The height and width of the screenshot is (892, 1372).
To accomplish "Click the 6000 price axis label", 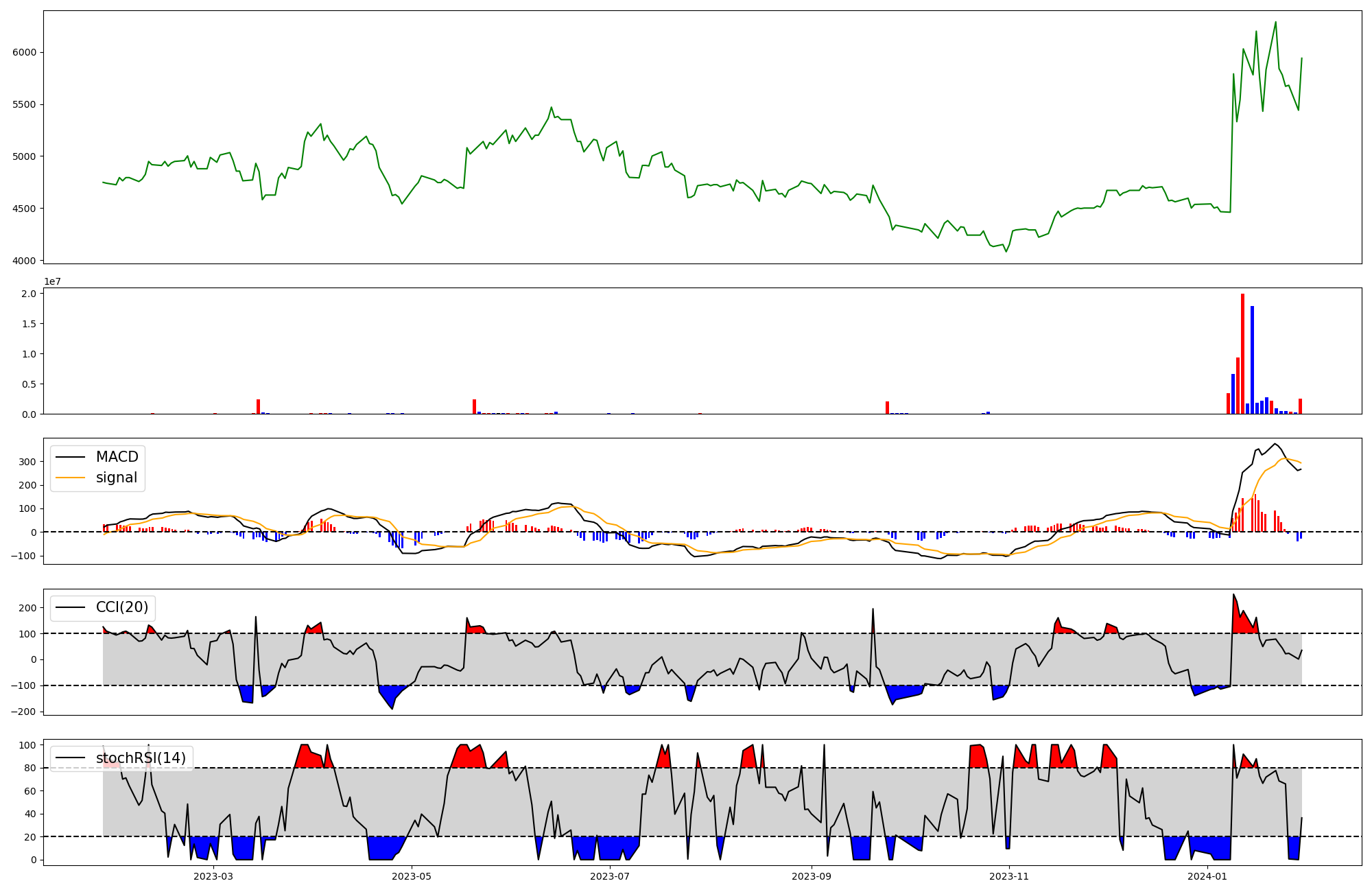I will pos(26,52).
